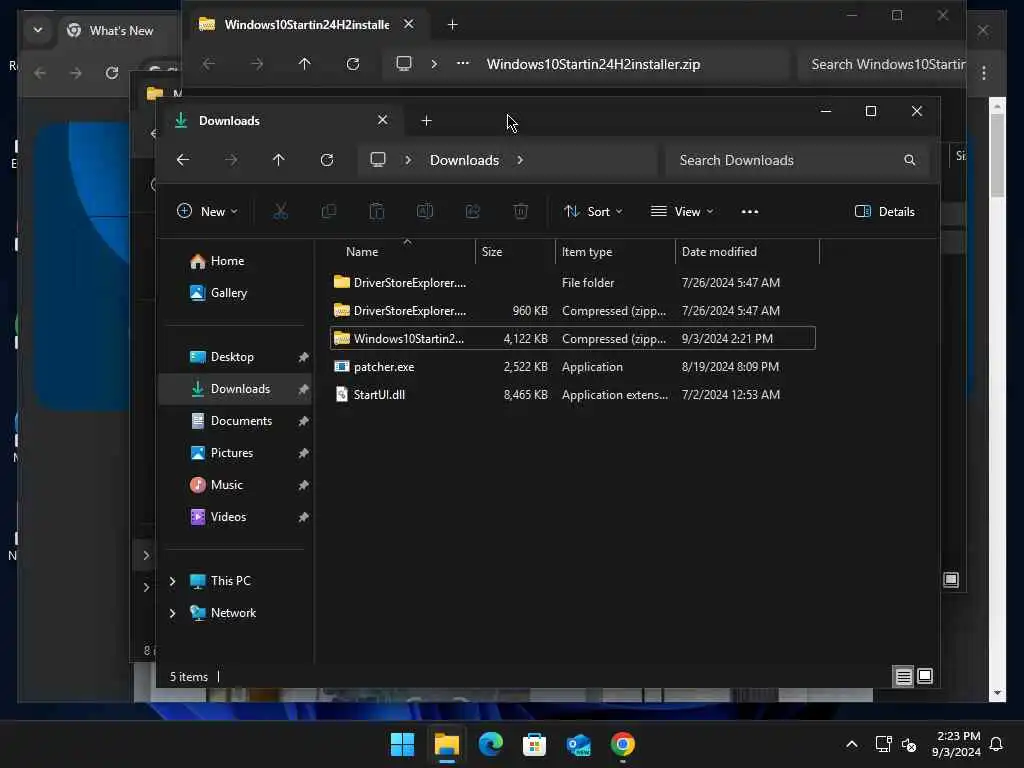Screen dimensions: 1024x768
Task: Open Outlook from the taskbar
Action: tap(579, 744)
